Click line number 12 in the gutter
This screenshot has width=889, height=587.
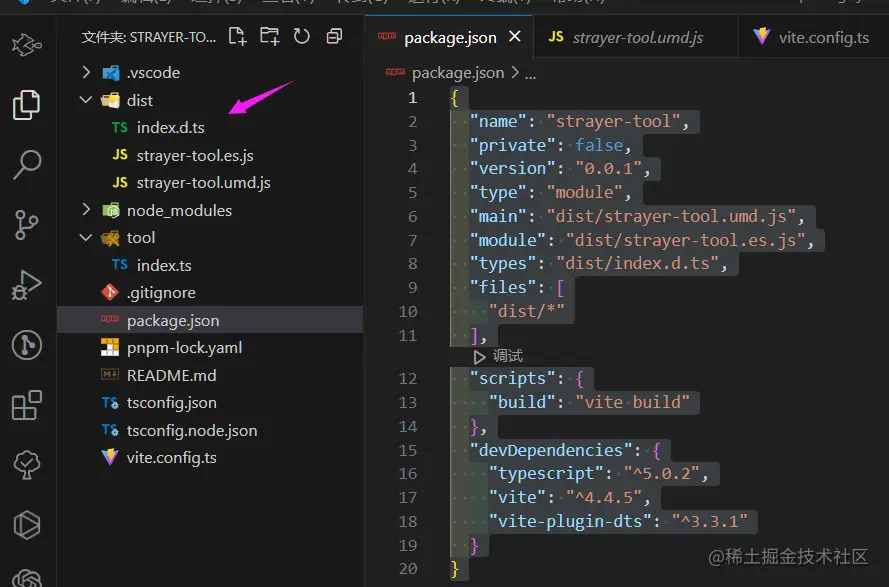(x=408, y=378)
